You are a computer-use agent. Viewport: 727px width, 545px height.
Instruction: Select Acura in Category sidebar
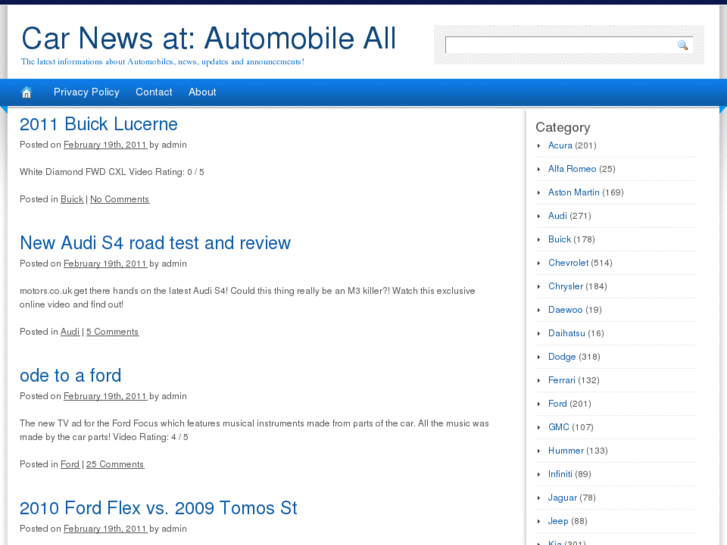[560, 145]
